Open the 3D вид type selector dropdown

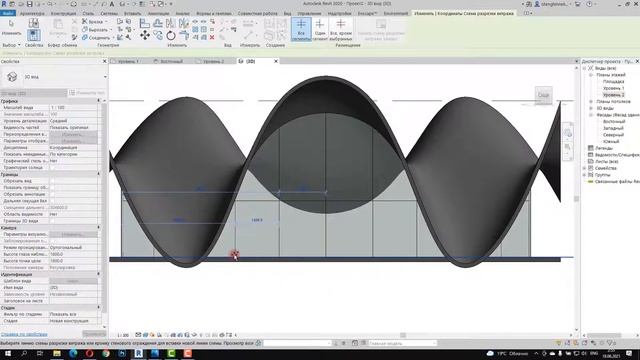(x=105, y=77)
